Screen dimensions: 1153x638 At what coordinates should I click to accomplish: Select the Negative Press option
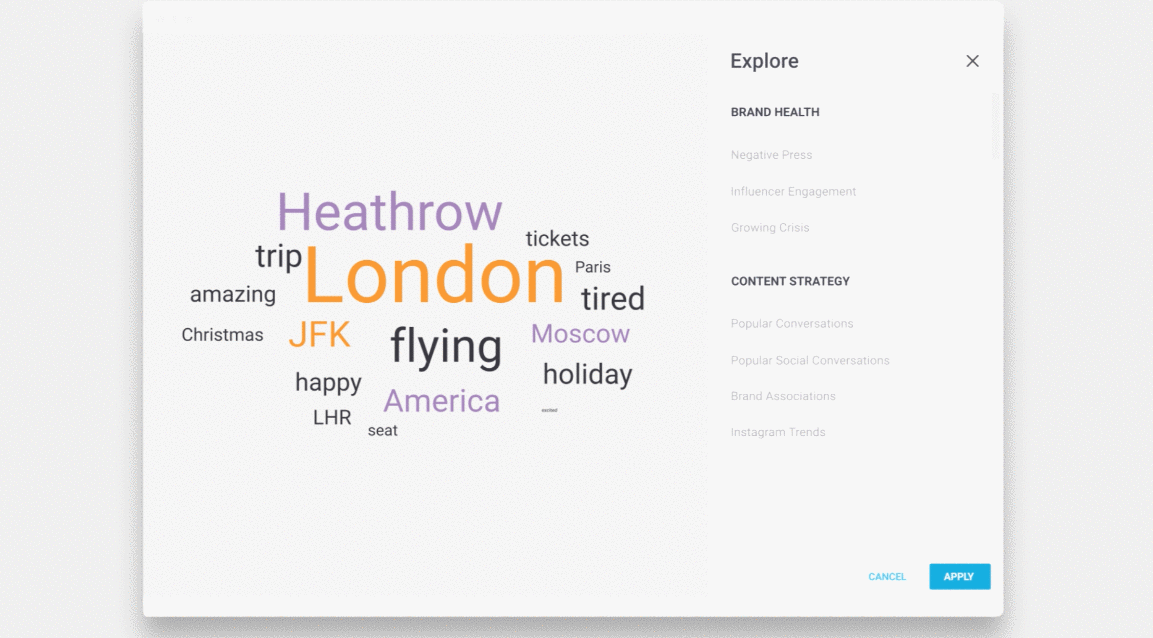click(771, 155)
